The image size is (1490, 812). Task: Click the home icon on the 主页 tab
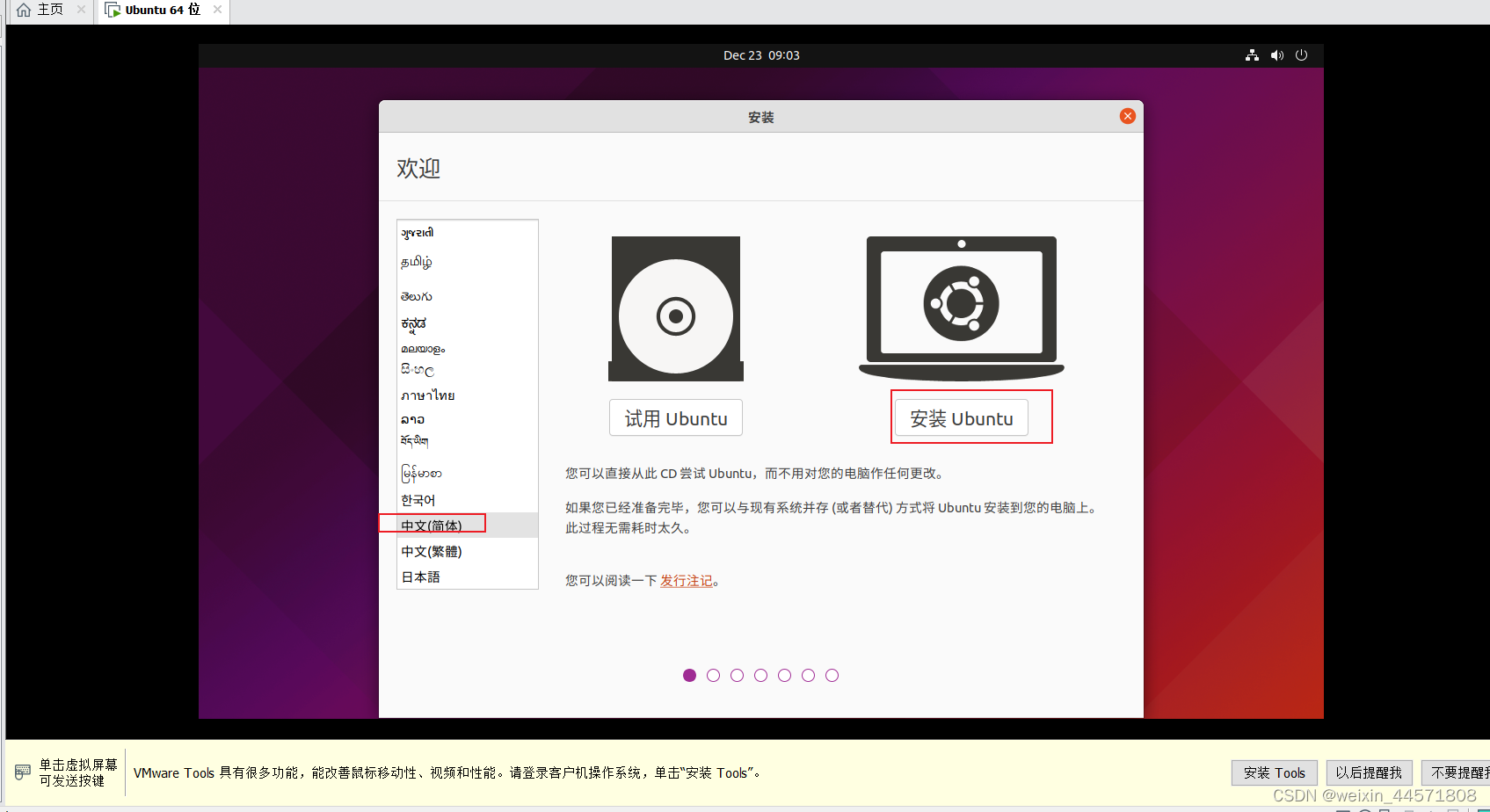tap(24, 10)
